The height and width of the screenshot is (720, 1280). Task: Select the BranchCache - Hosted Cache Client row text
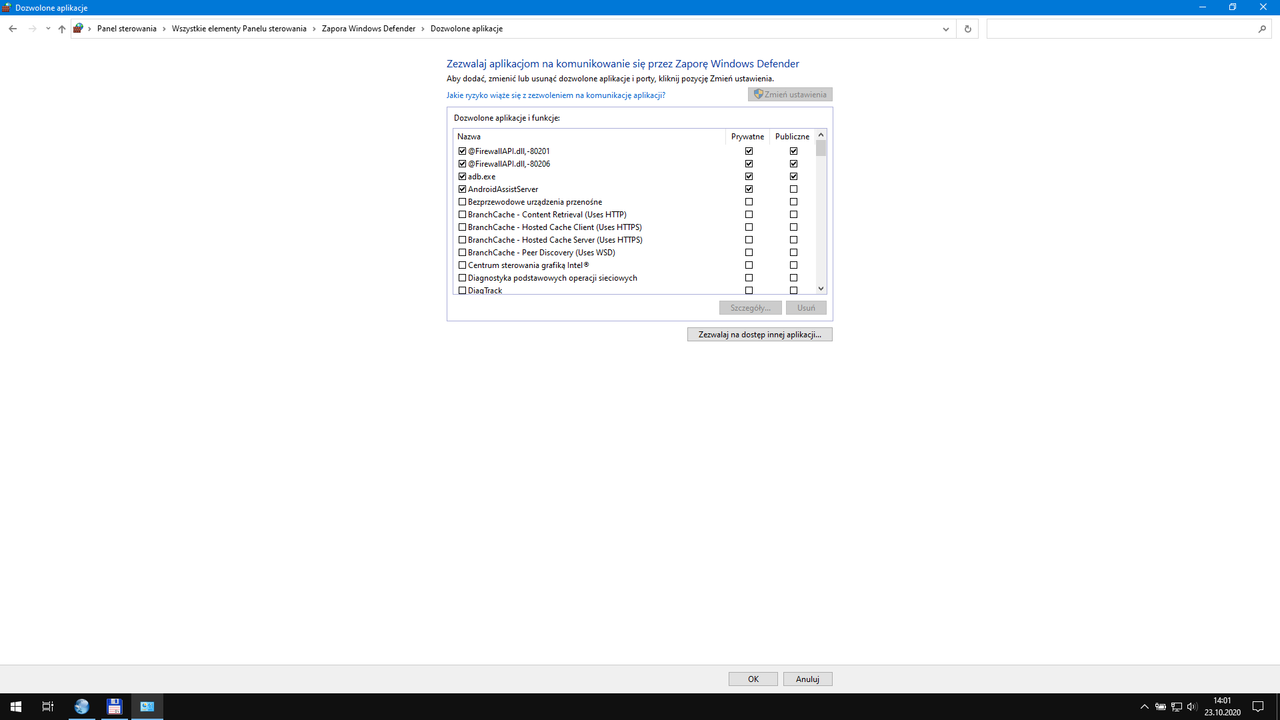(x=554, y=227)
